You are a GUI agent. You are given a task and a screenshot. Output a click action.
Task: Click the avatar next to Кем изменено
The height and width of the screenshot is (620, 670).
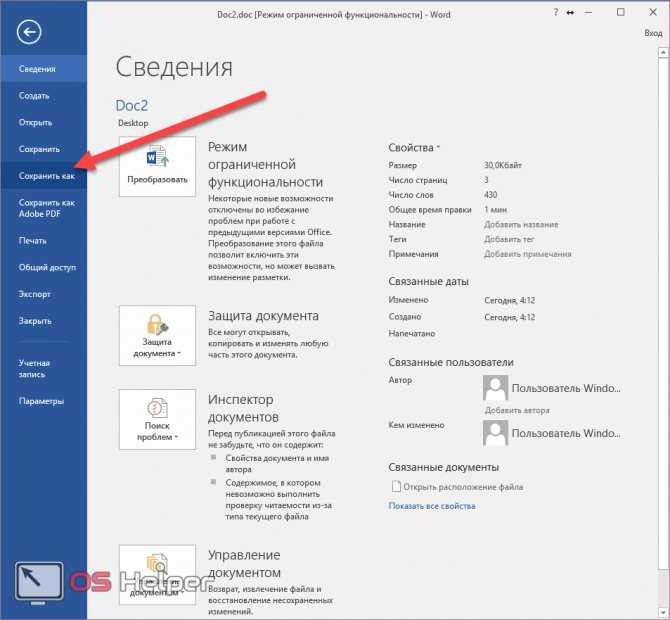[495, 432]
